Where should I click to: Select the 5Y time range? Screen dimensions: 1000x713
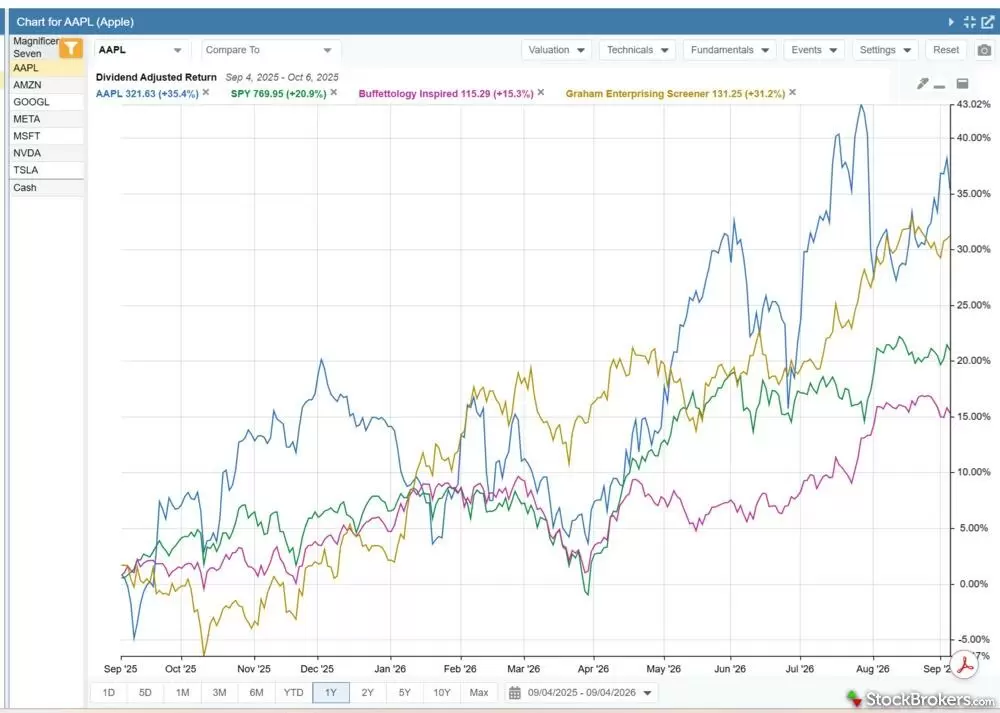tap(404, 693)
